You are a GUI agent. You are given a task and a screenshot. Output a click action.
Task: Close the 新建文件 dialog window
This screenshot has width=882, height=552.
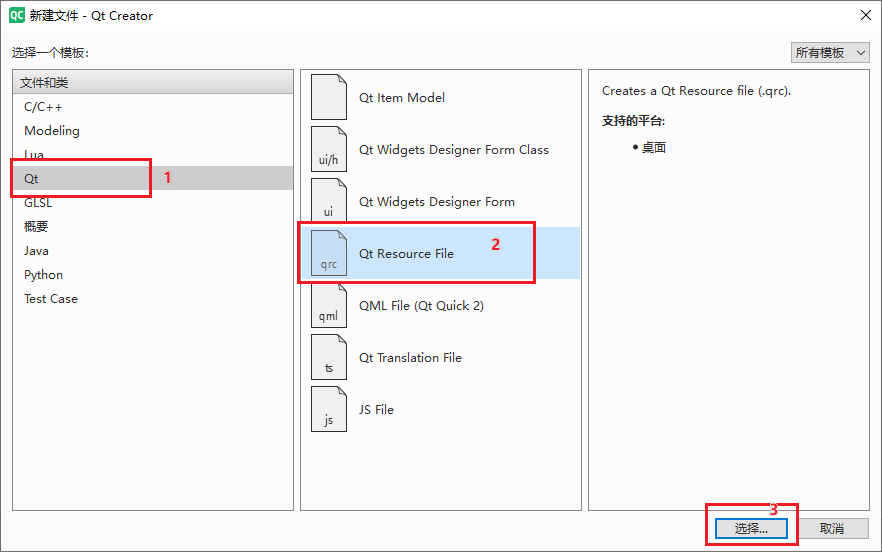(x=866, y=15)
